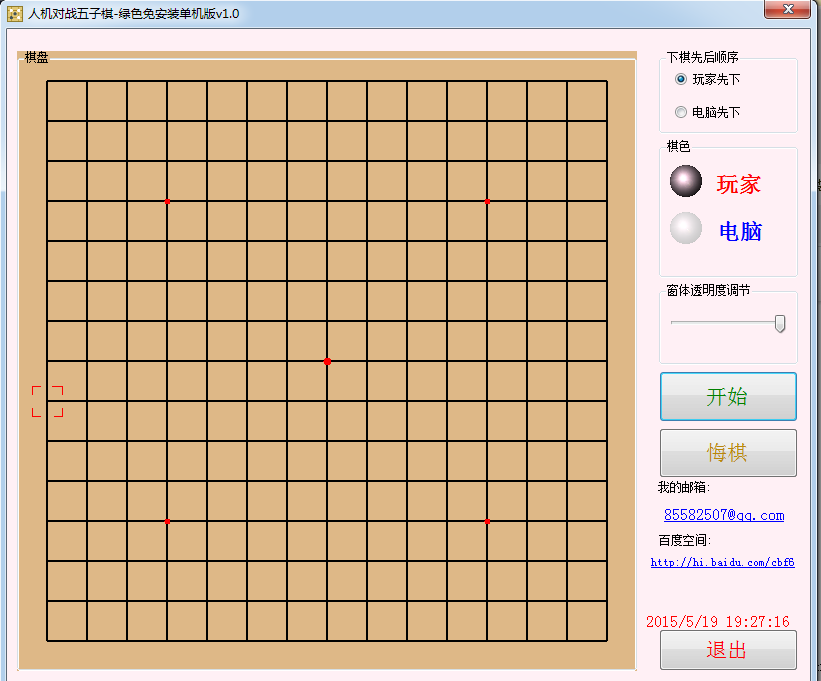Click the 下棋先后顺序 group label
The height and width of the screenshot is (681, 821).
coord(702,57)
